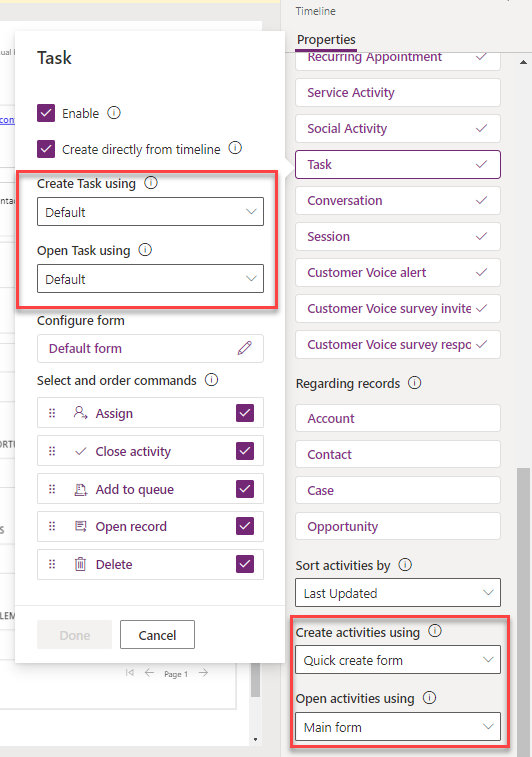Image resolution: width=532 pixels, height=757 pixels.
Task: Uncheck the Close activity command checkbox
Action: 245,451
